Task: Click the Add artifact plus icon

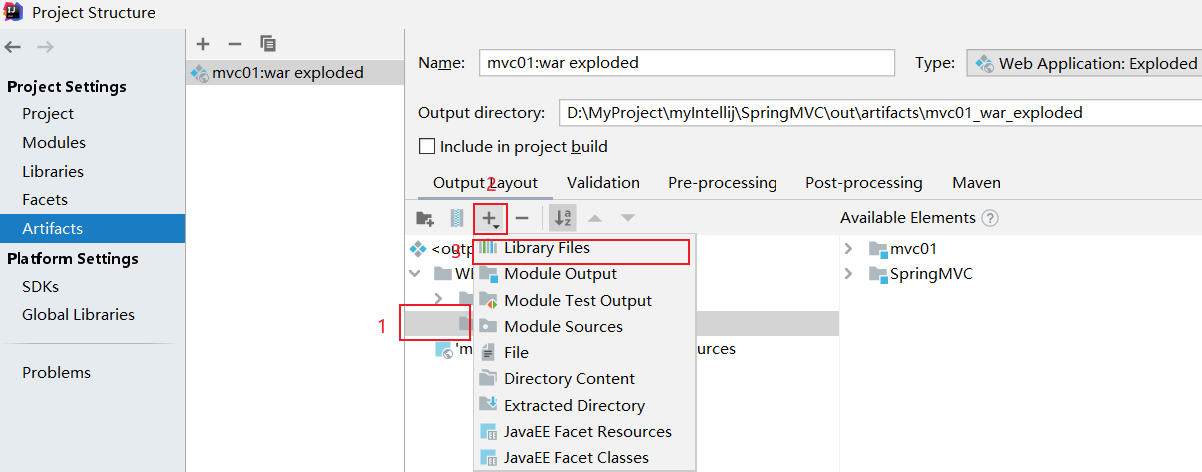Action: [x=203, y=44]
